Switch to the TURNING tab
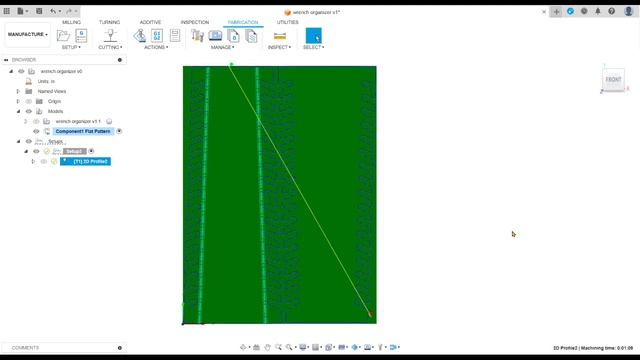640x360 pixels. pos(109,22)
